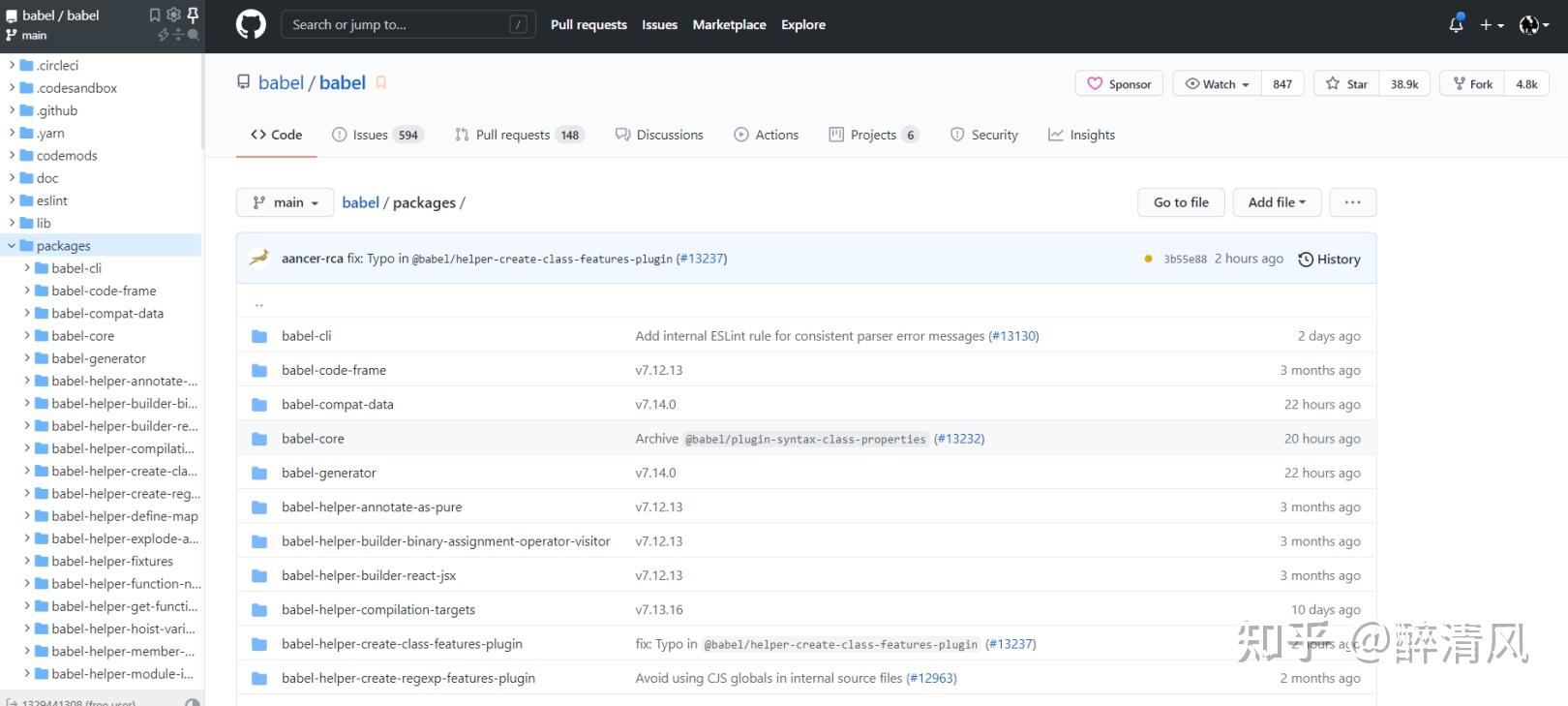Click the forks count 4.8k
The image size is (1568, 706).
click(x=1526, y=84)
